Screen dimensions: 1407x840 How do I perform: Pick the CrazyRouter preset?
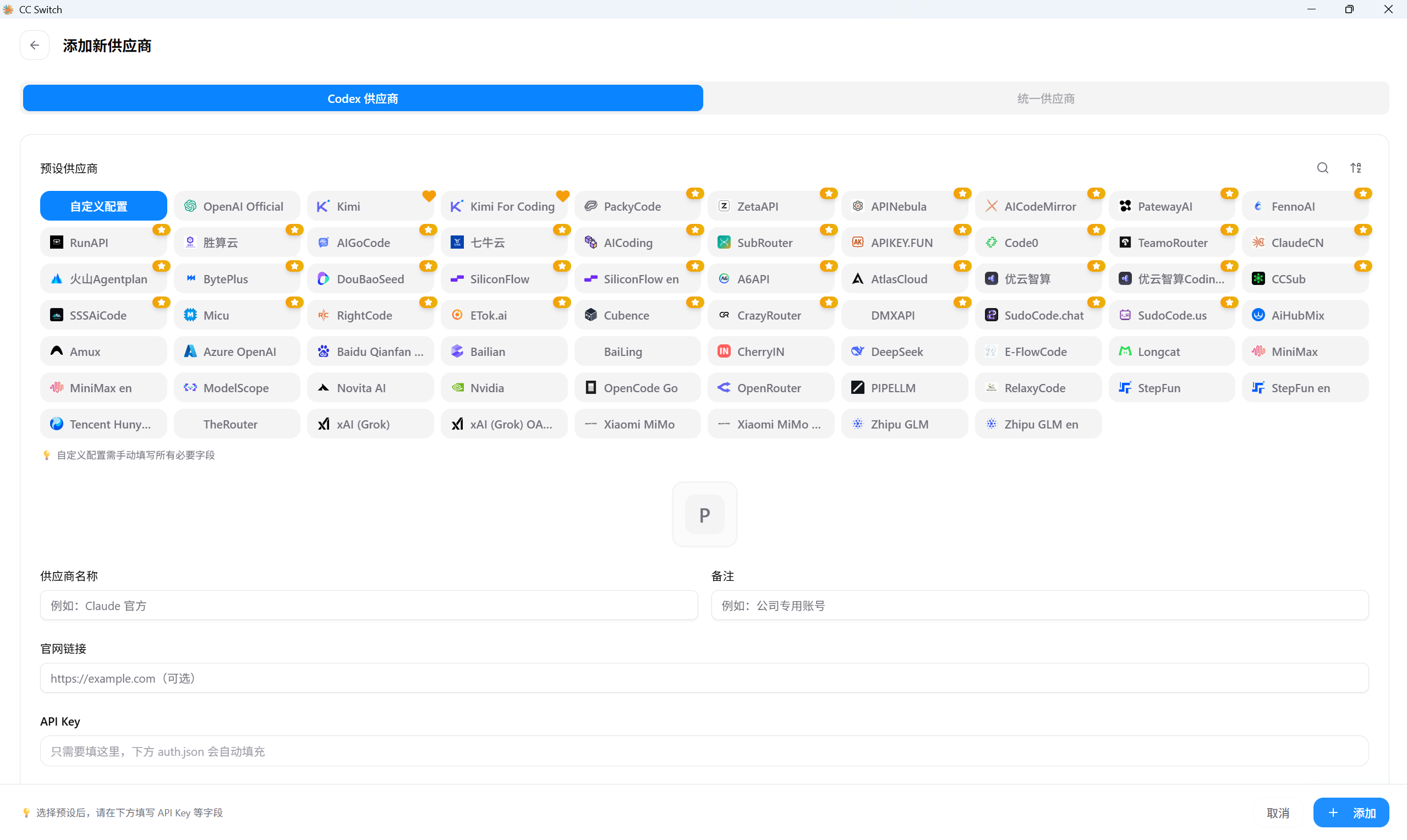[771, 315]
